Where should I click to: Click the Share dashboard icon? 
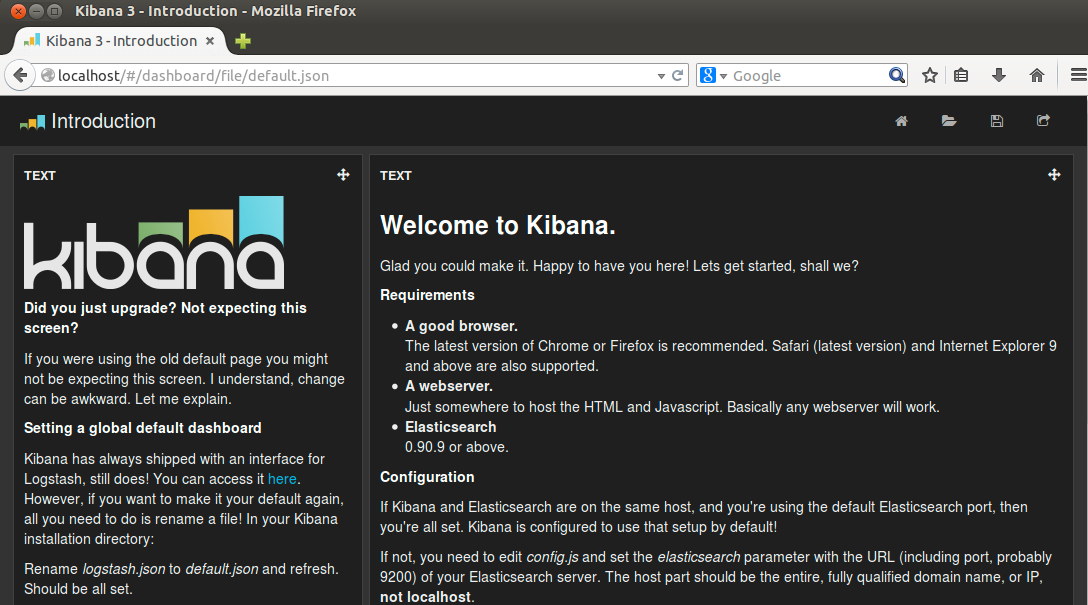(1043, 121)
